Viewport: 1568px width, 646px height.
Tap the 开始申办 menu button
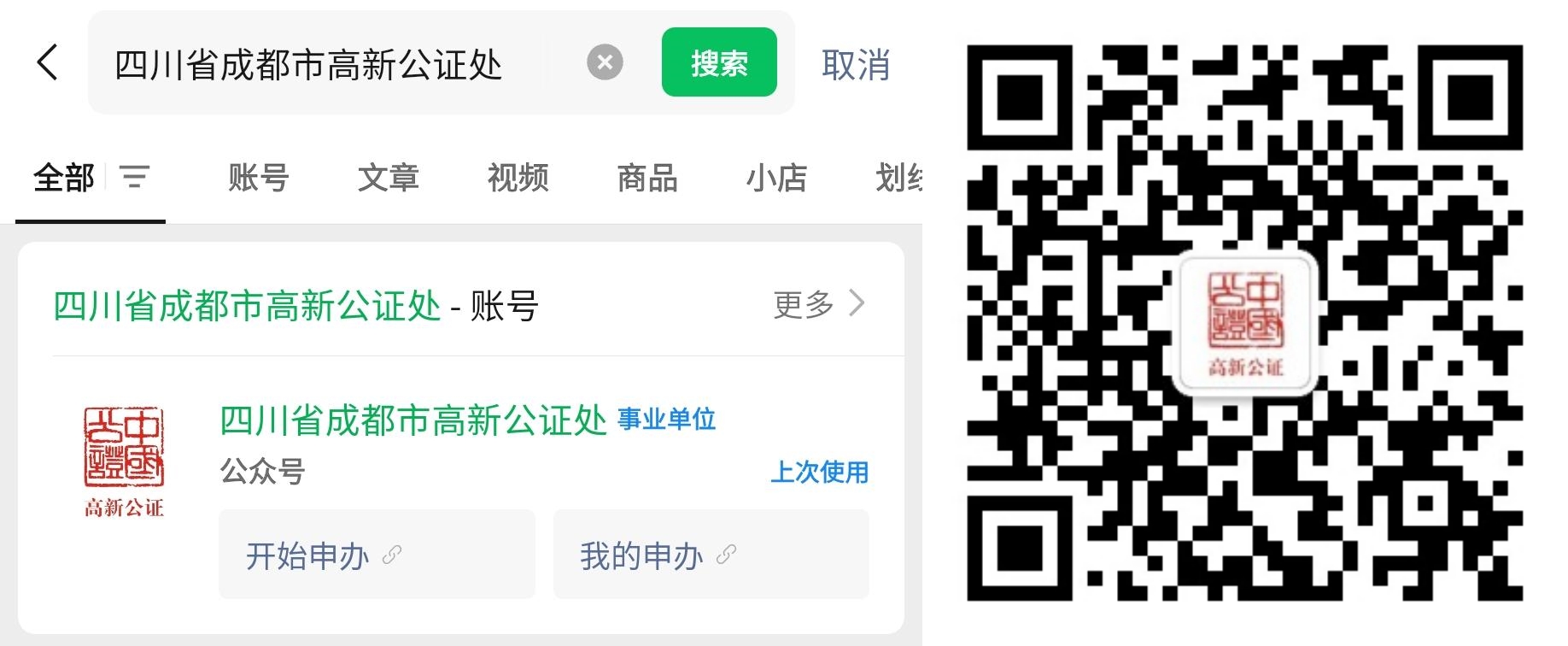pos(377,555)
